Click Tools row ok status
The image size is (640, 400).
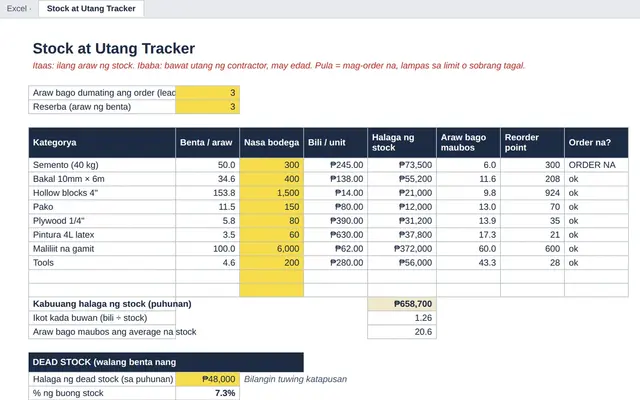[596, 262]
